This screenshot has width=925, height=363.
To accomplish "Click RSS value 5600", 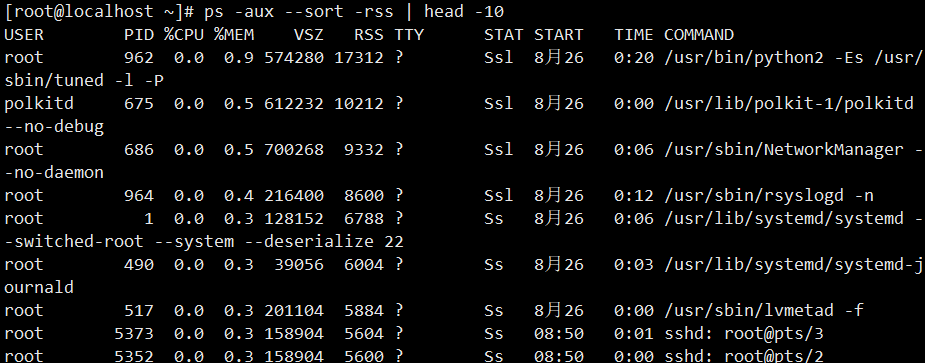I will coord(365,356).
